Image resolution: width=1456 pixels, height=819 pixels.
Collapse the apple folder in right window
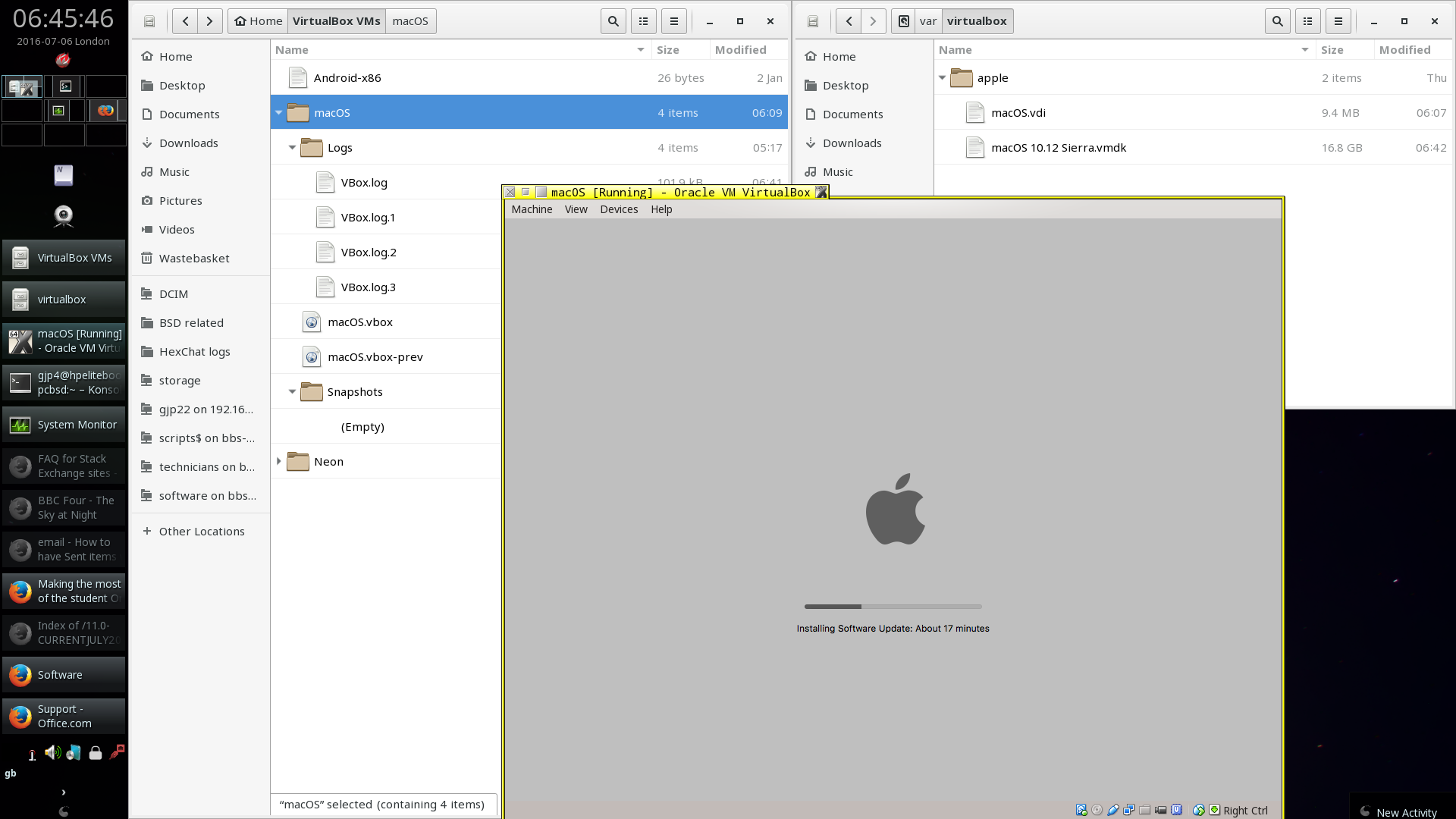pyautogui.click(x=943, y=78)
